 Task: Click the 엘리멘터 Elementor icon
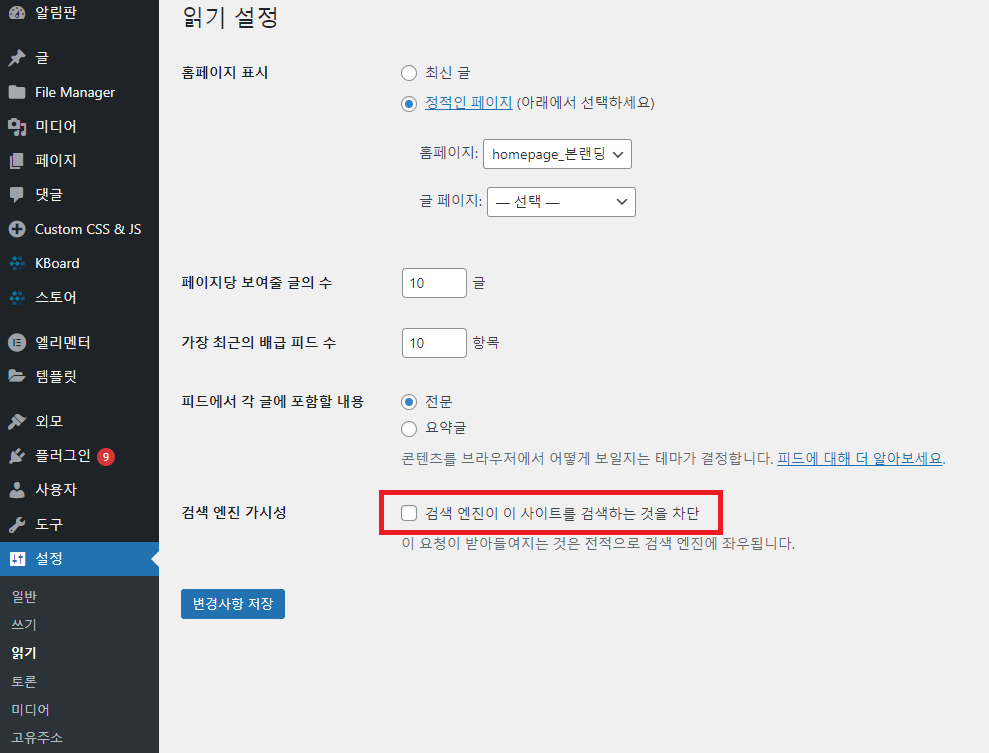click(x=17, y=343)
